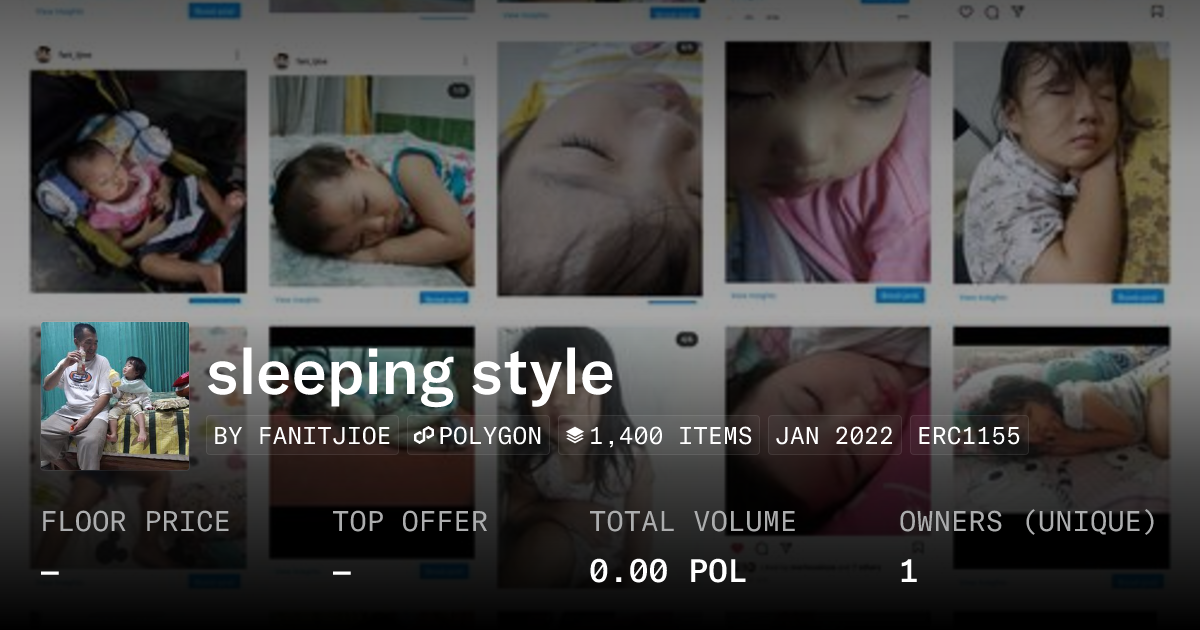Click the 1,400 ITEMS badge
1200x630 pixels.
[660, 435]
